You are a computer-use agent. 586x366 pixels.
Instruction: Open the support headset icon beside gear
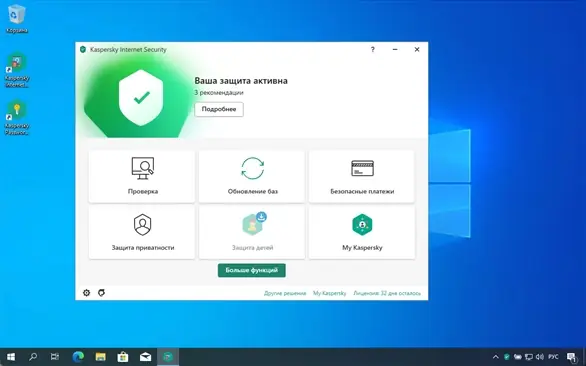click(101, 293)
